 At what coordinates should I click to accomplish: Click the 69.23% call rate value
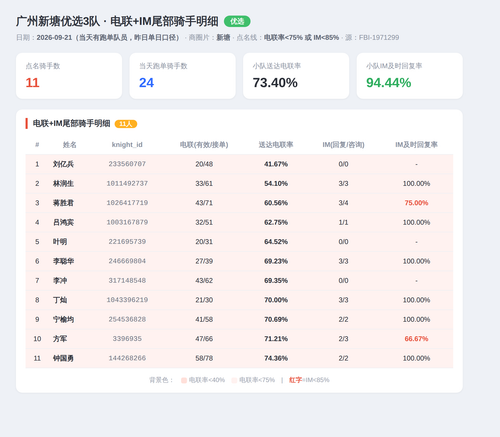tap(276, 261)
